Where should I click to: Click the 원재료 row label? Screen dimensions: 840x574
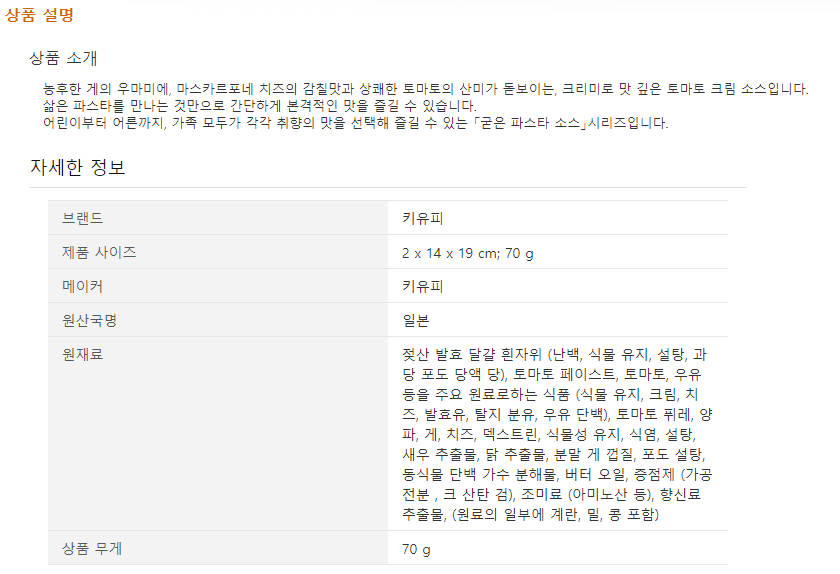click(82, 354)
